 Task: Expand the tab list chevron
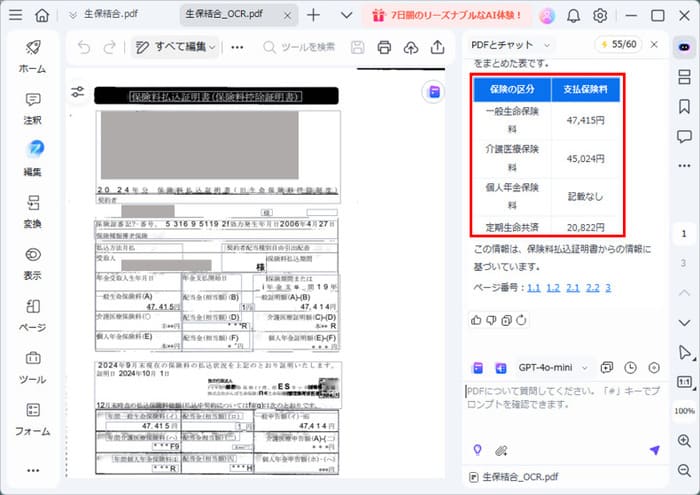click(x=346, y=15)
